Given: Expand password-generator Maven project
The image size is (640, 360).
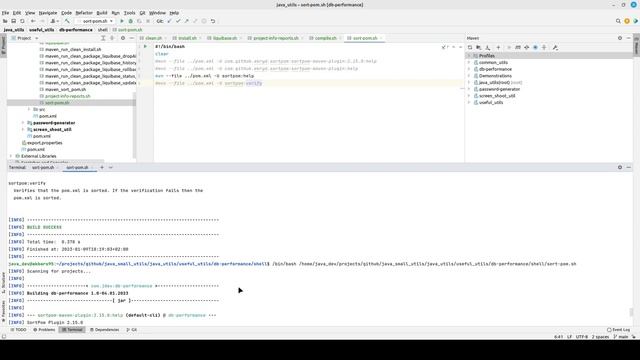Looking at the screenshot, I should (x=469, y=89).
